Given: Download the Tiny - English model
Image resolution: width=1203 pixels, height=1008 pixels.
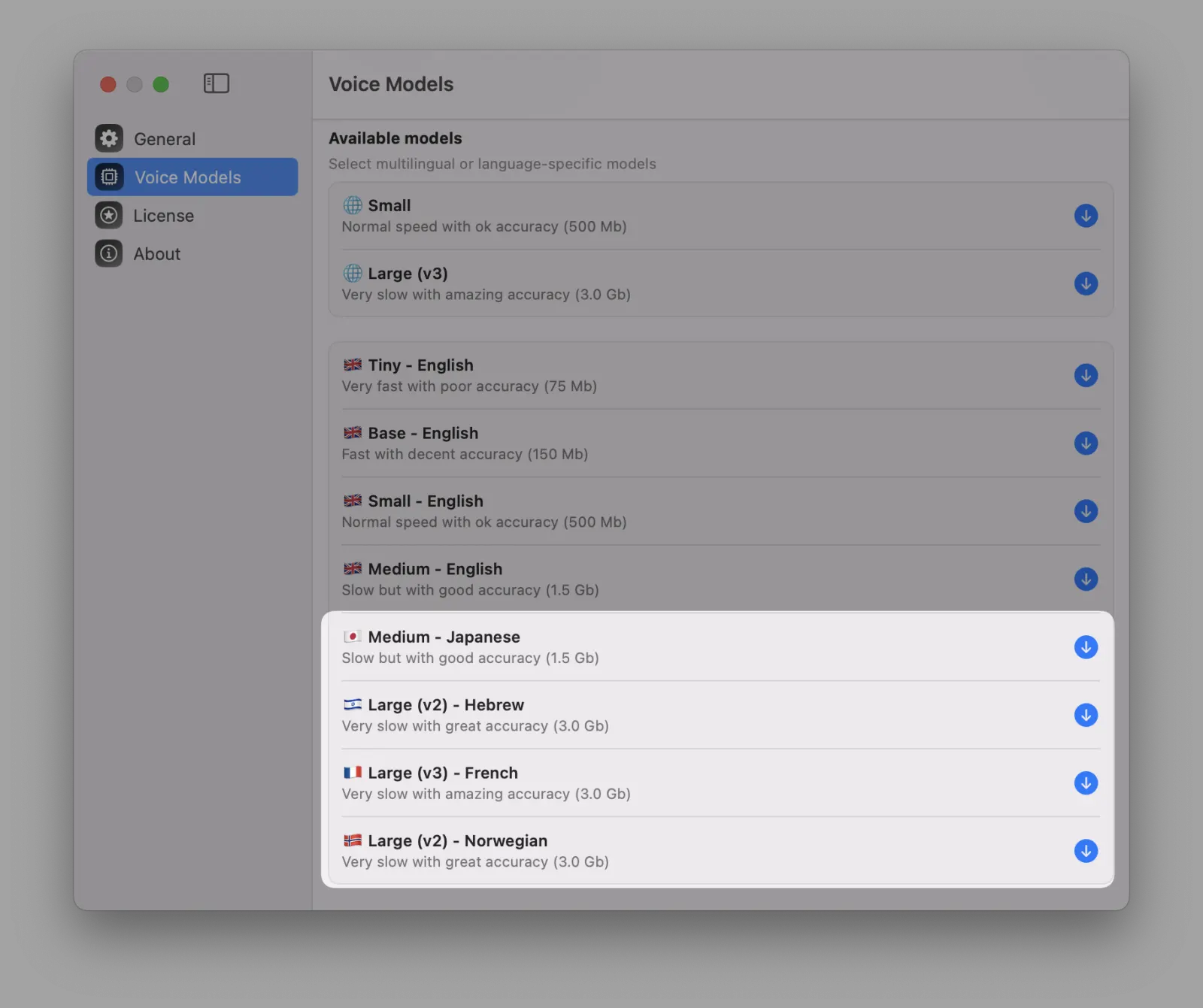Looking at the screenshot, I should (x=1086, y=375).
